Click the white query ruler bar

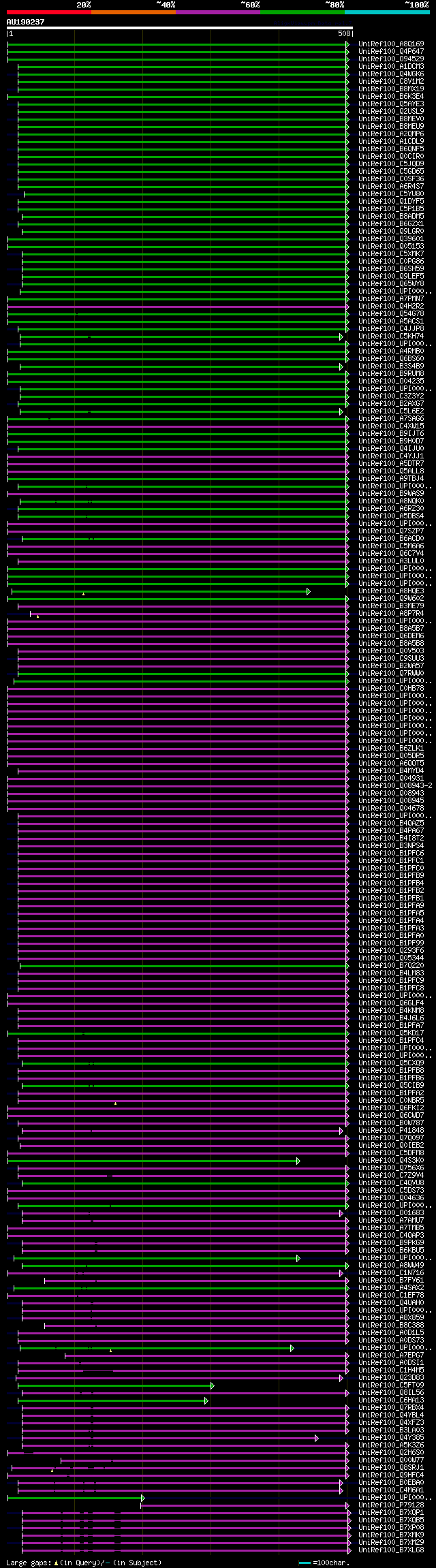[180, 28]
